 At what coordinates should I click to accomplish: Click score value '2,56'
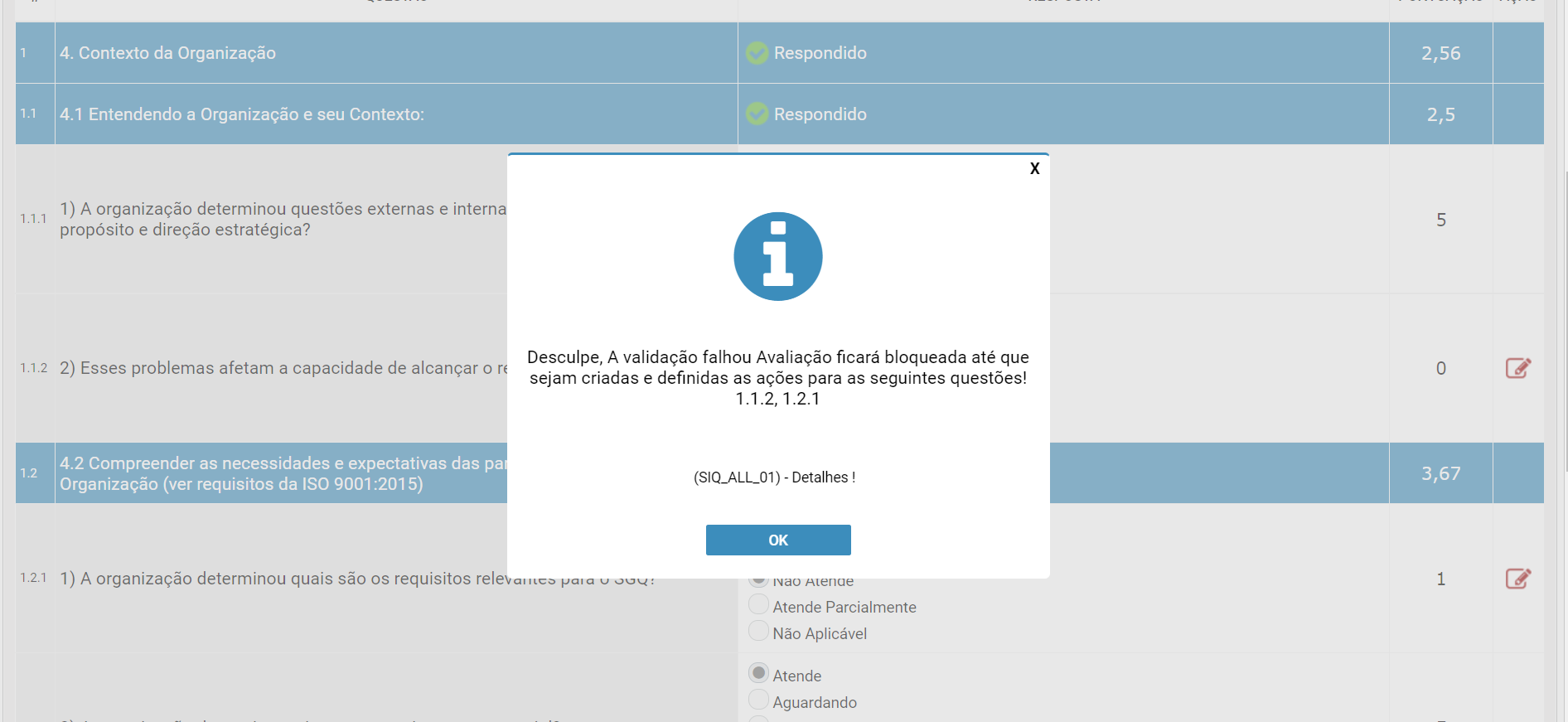click(x=1440, y=53)
